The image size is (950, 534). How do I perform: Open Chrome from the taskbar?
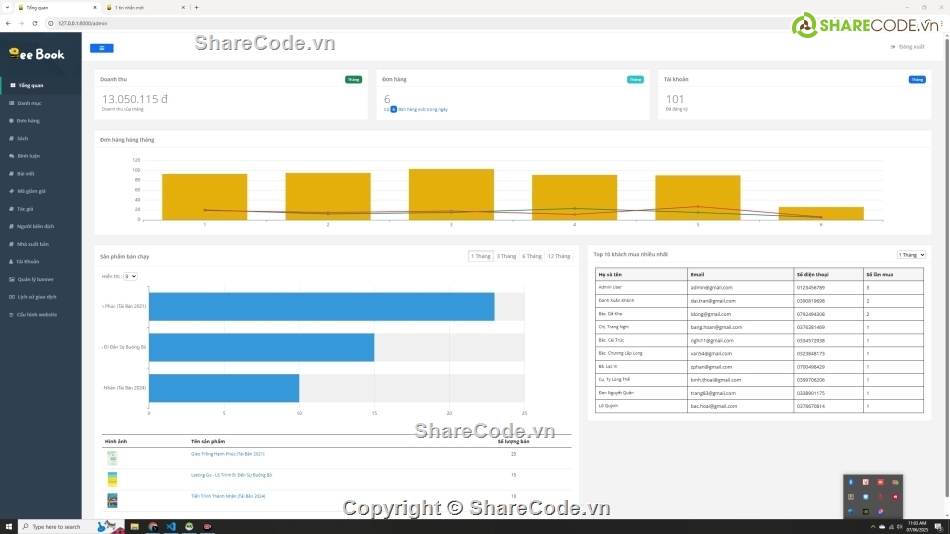[153, 527]
